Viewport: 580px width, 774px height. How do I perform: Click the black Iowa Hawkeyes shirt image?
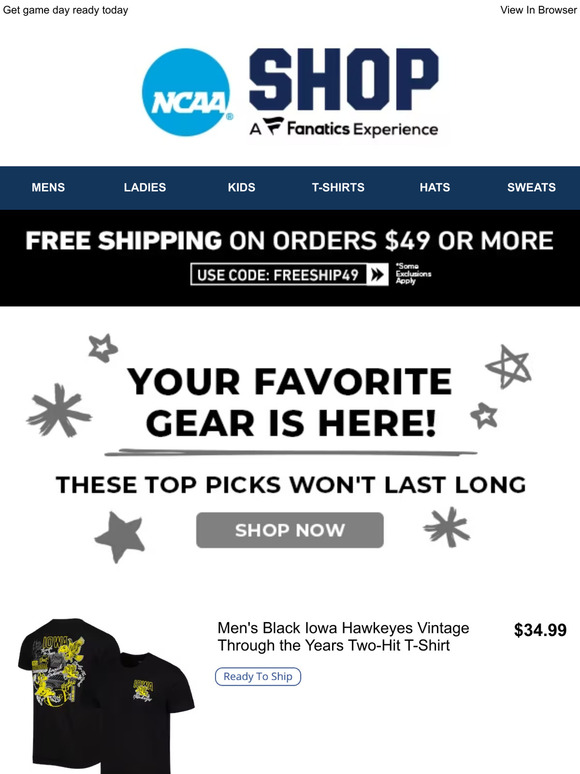click(x=106, y=696)
